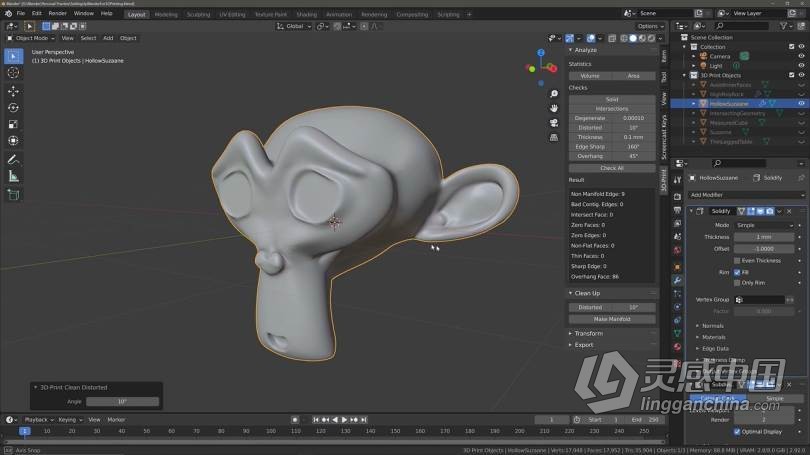
Task: Click the X-ray toggle icon
Action: 612,38
